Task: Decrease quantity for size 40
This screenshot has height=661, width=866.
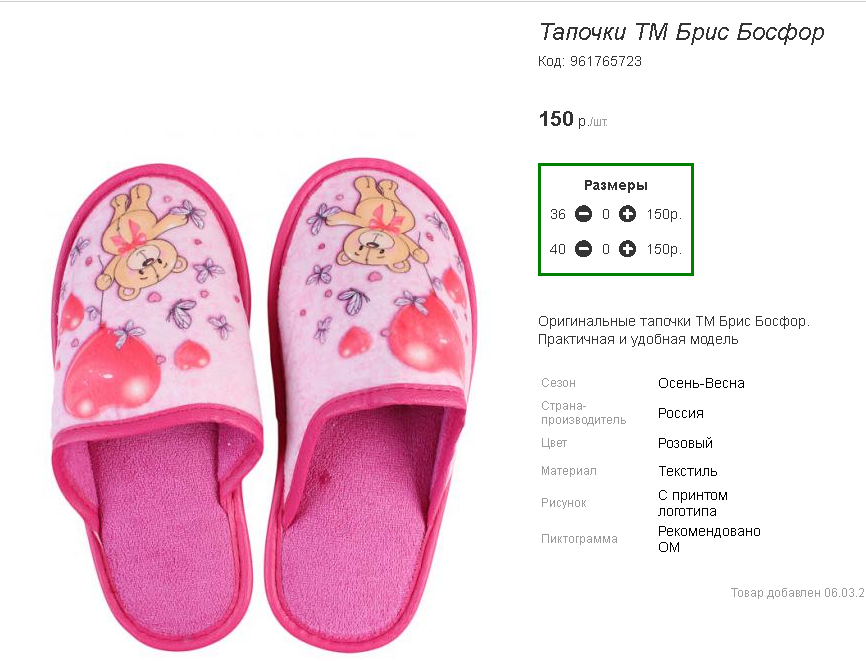Action: click(x=584, y=249)
